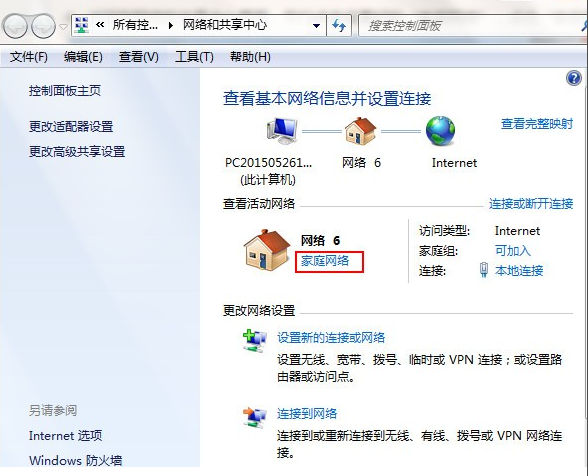
Task: Click the control panel icon in address bar
Action: point(82,26)
